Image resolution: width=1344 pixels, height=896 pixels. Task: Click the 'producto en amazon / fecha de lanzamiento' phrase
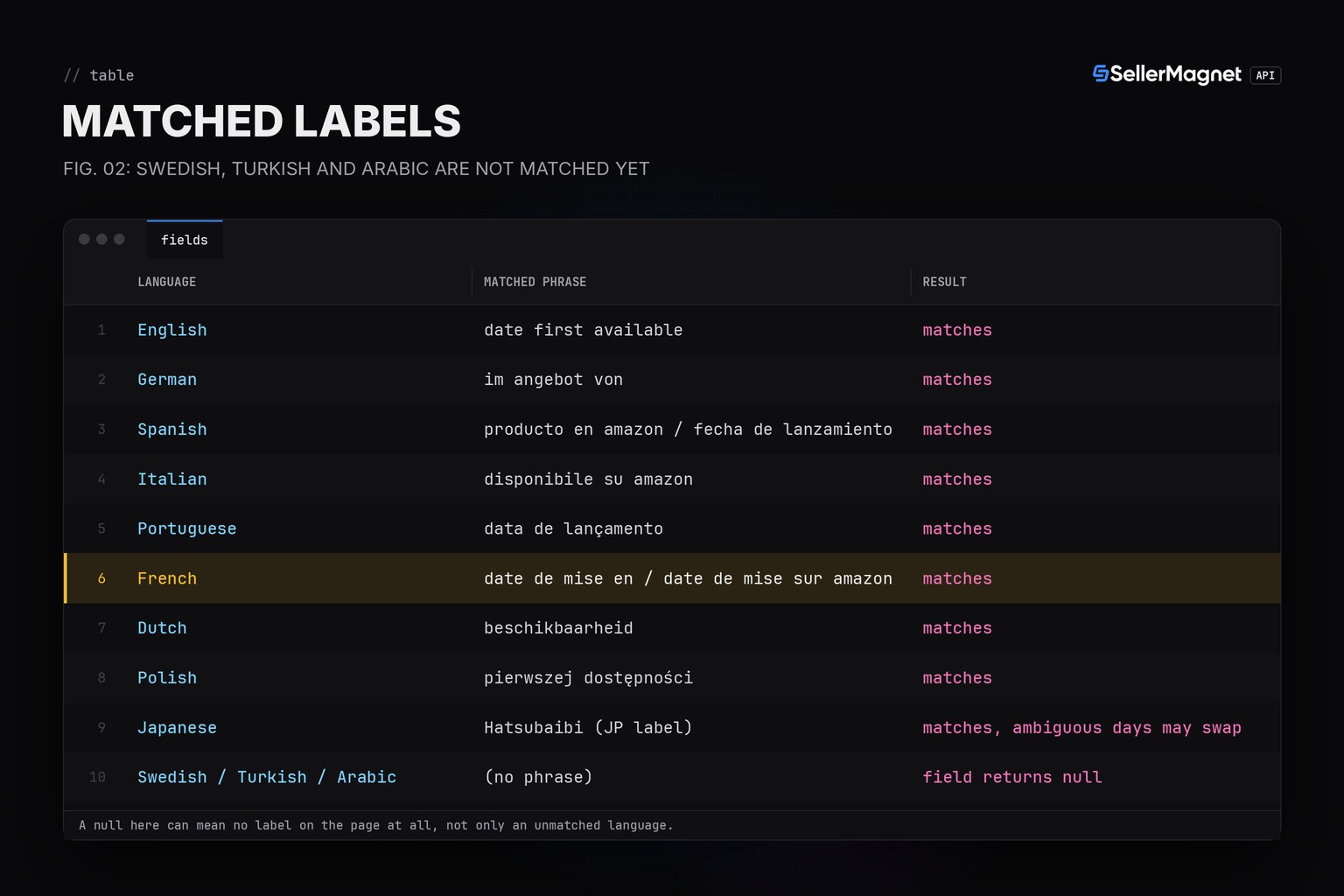point(689,430)
